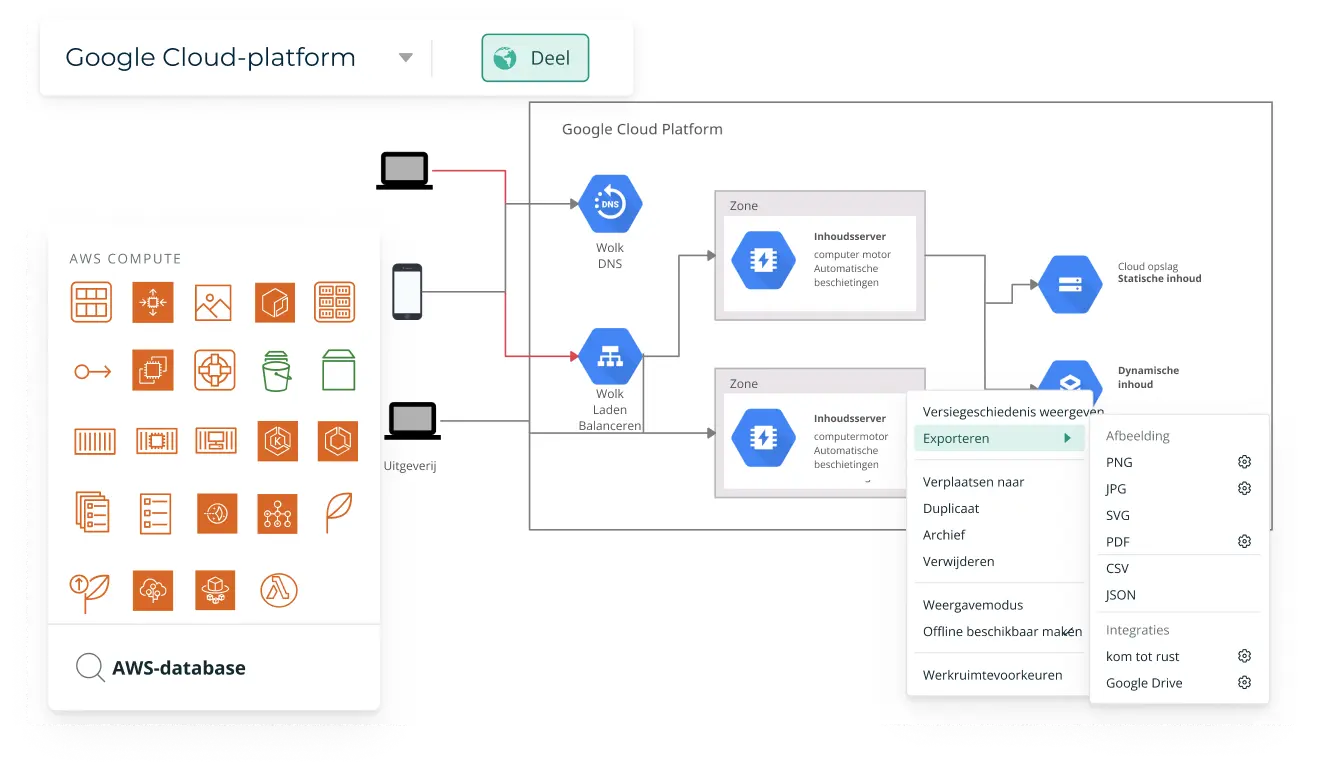The height and width of the screenshot is (774, 1318).
Task: Open the Exporteren menu entry
Action: 999,438
